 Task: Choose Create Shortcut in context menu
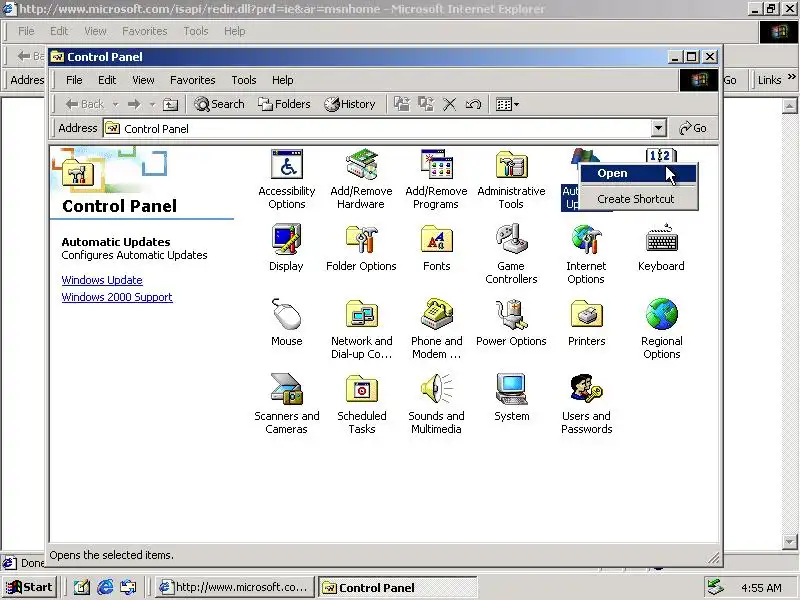click(x=638, y=199)
